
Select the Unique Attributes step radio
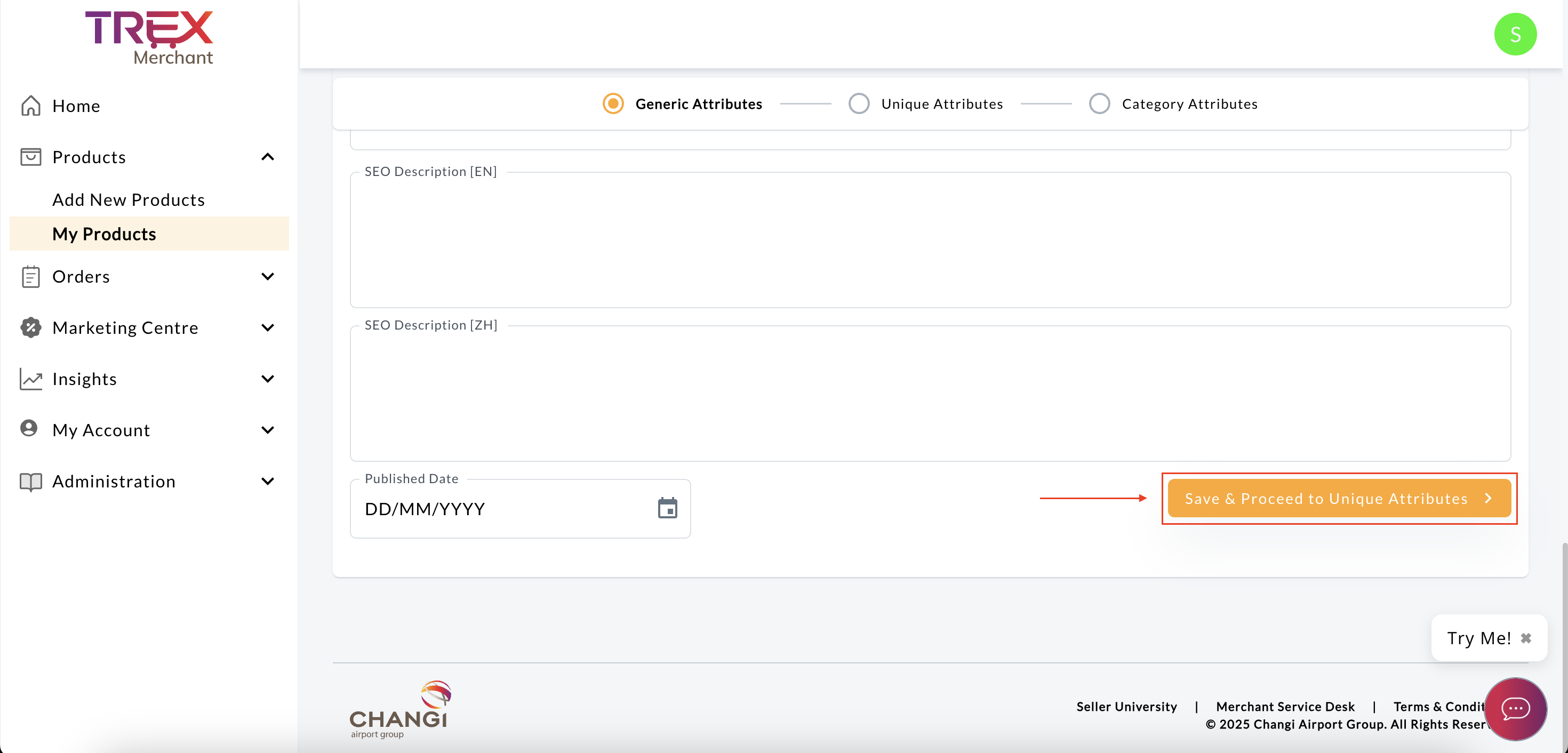(x=858, y=103)
